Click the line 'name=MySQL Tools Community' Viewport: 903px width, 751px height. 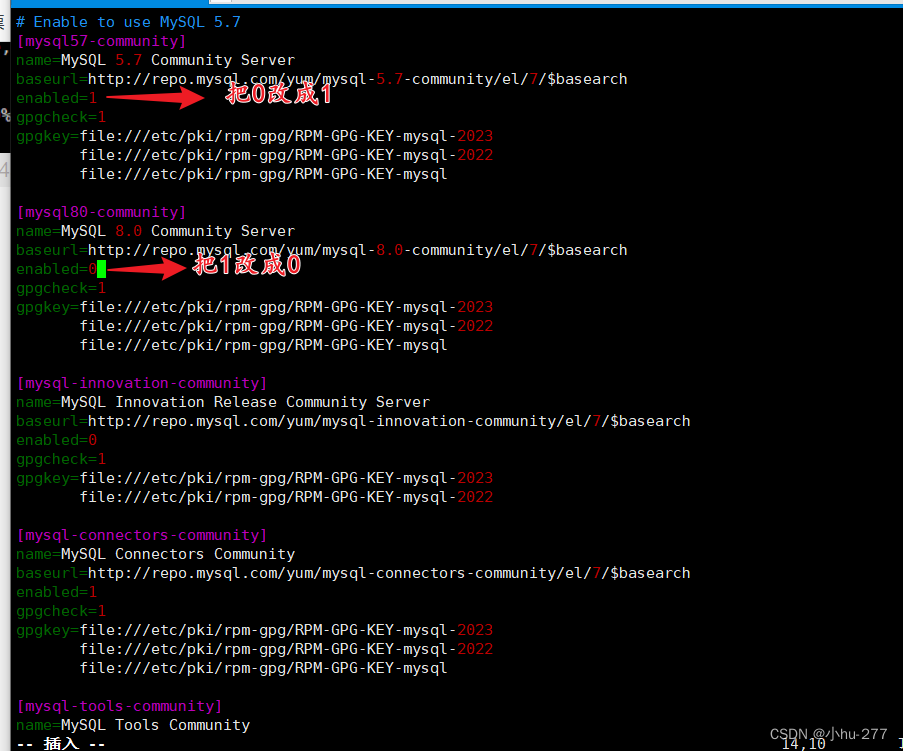tap(132, 726)
